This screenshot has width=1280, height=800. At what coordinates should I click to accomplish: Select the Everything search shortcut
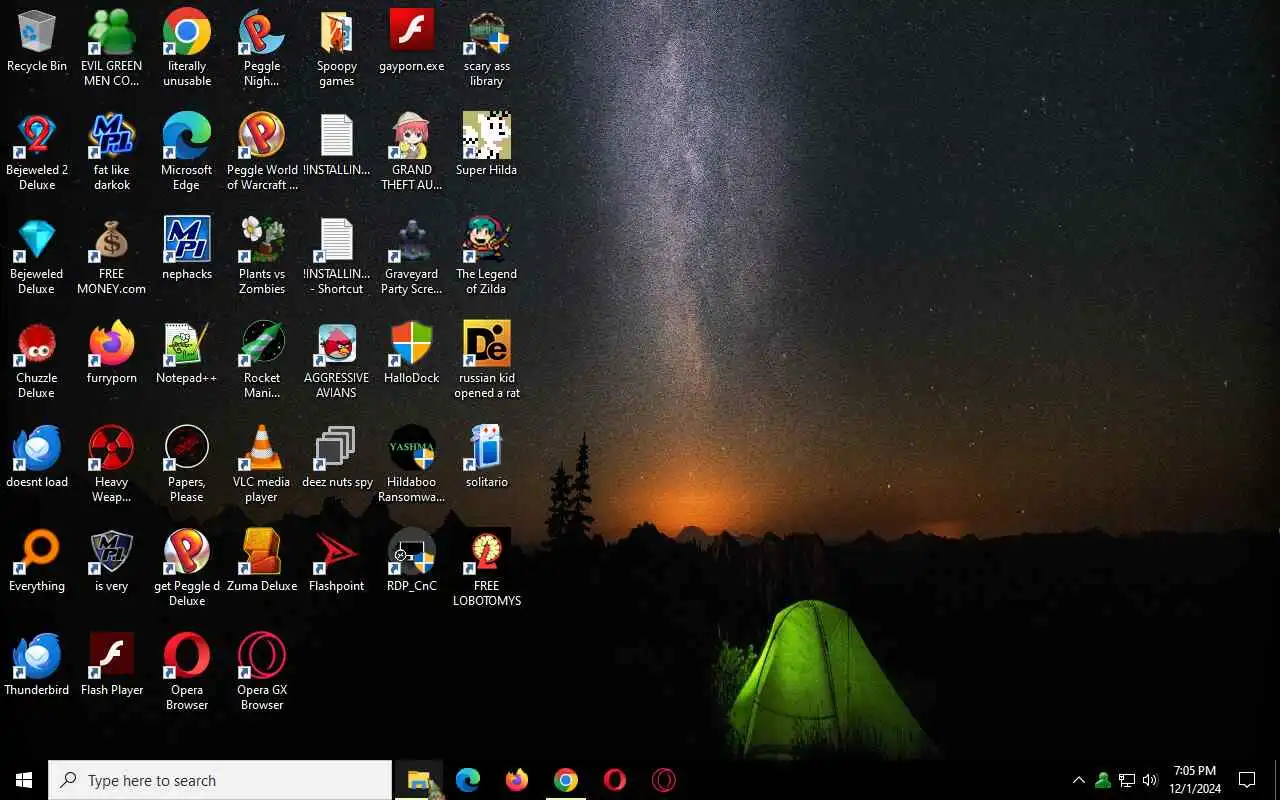coord(37,560)
